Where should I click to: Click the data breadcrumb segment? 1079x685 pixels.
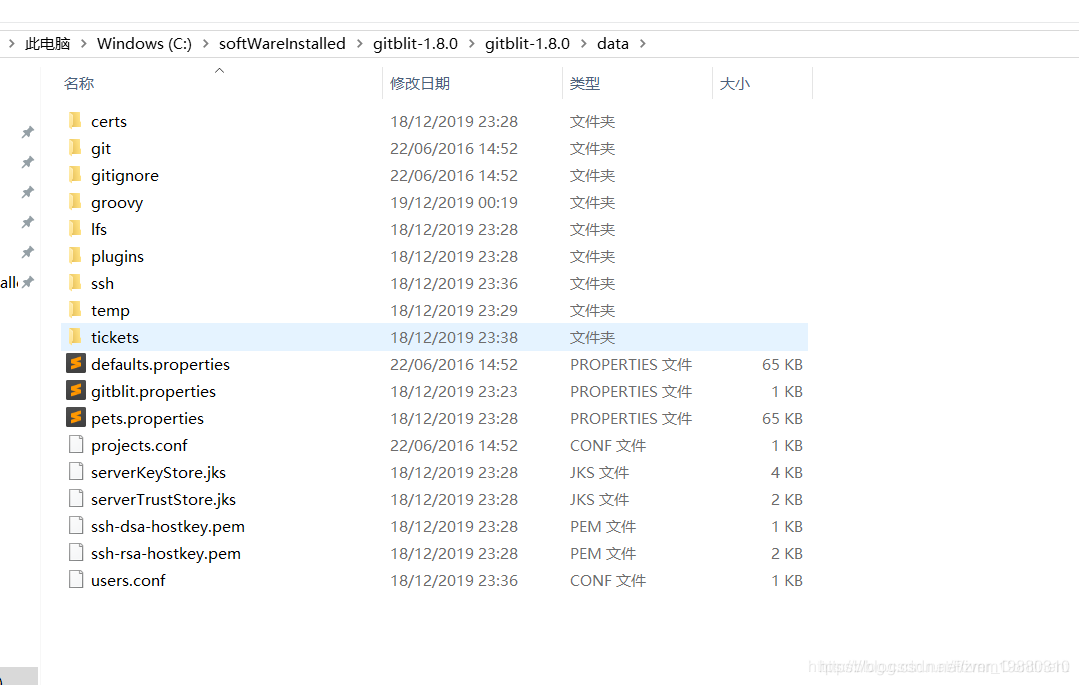point(612,44)
